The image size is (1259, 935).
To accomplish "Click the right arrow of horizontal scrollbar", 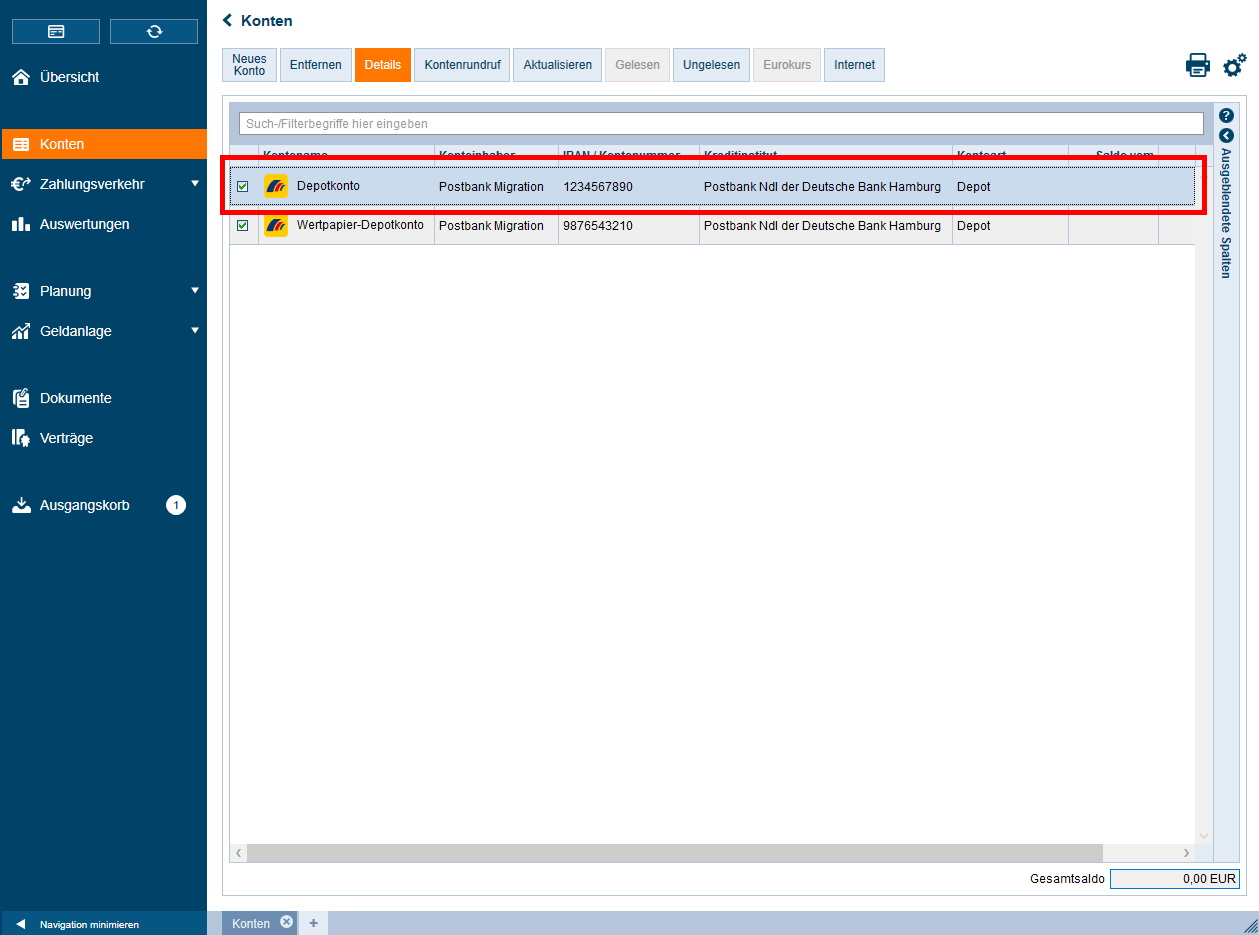I will 1187,853.
